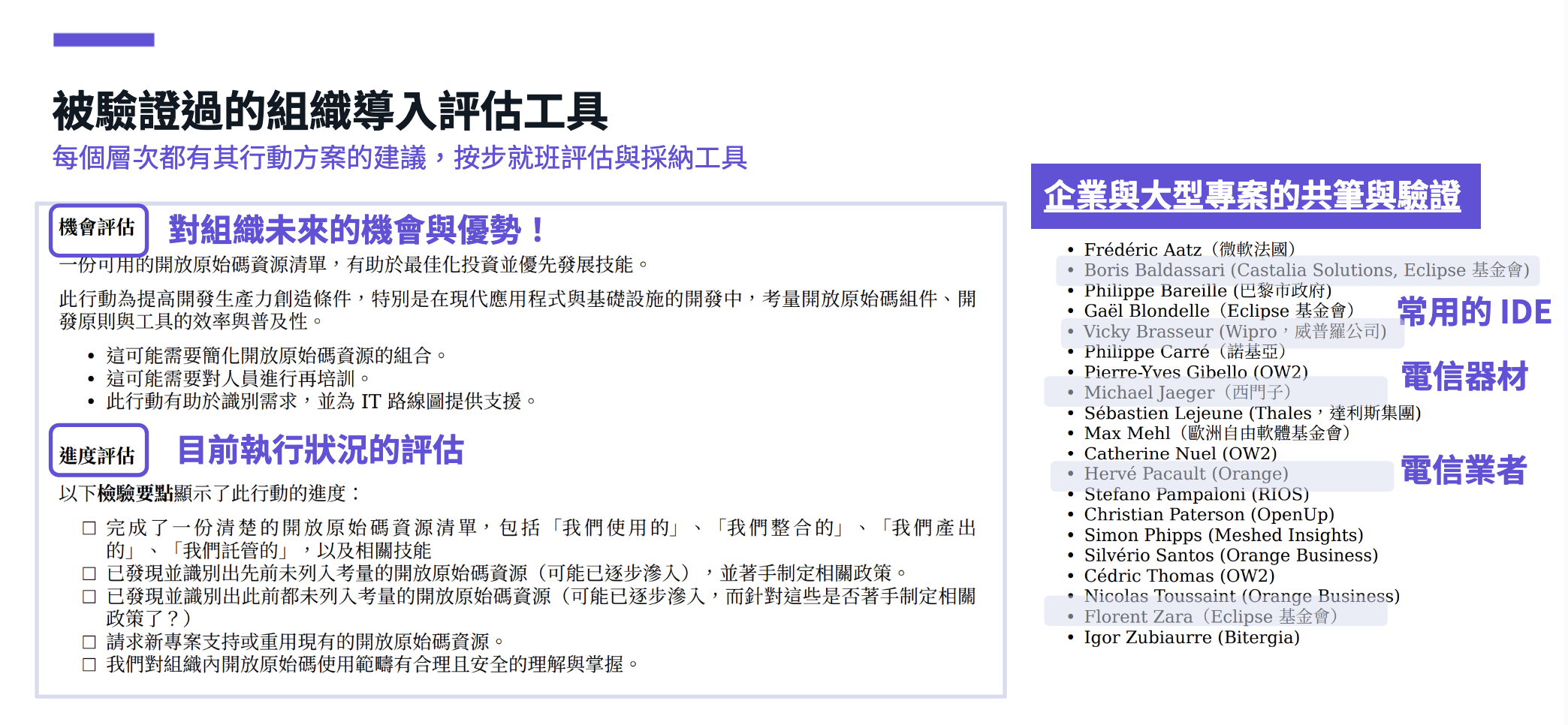Check the box ending with 是否著手制定相關政策了
Screen dimensions: 1568x725
click(x=89, y=597)
